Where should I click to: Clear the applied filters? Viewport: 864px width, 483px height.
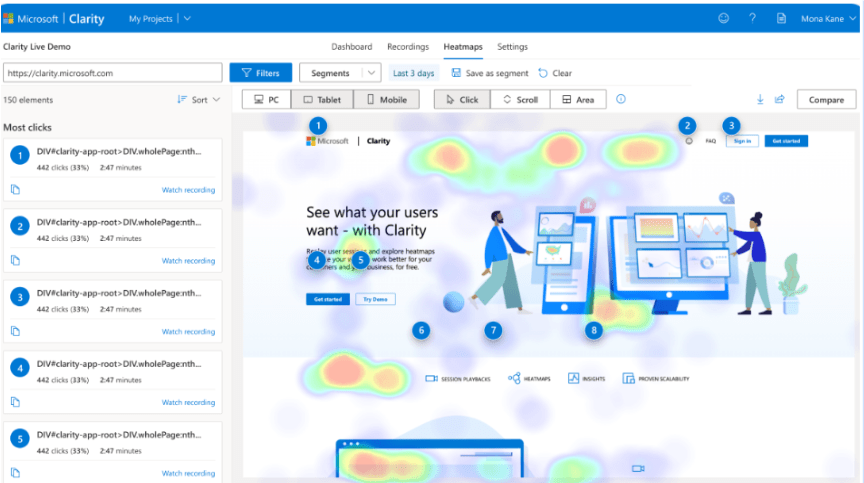coord(555,73)
